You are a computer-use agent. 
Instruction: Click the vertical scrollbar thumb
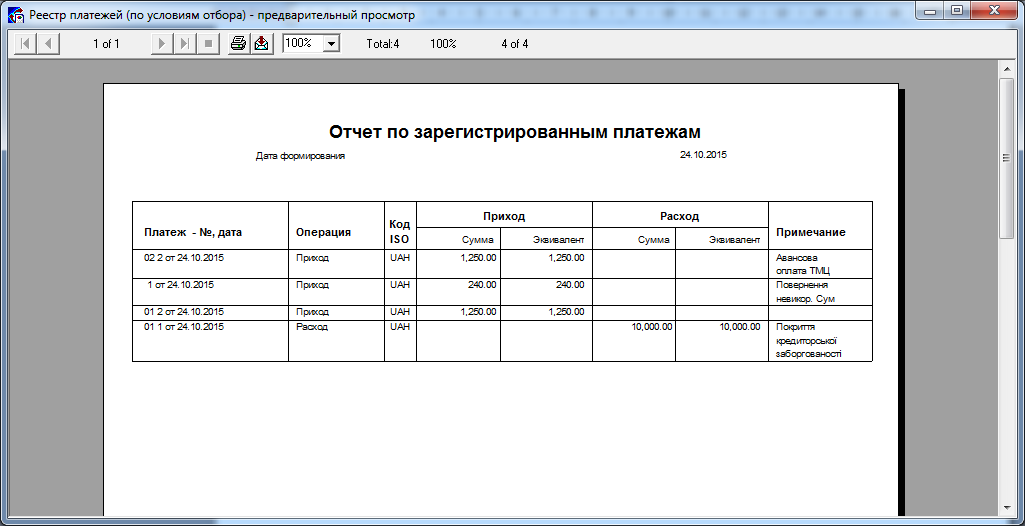coord(1006,157)
